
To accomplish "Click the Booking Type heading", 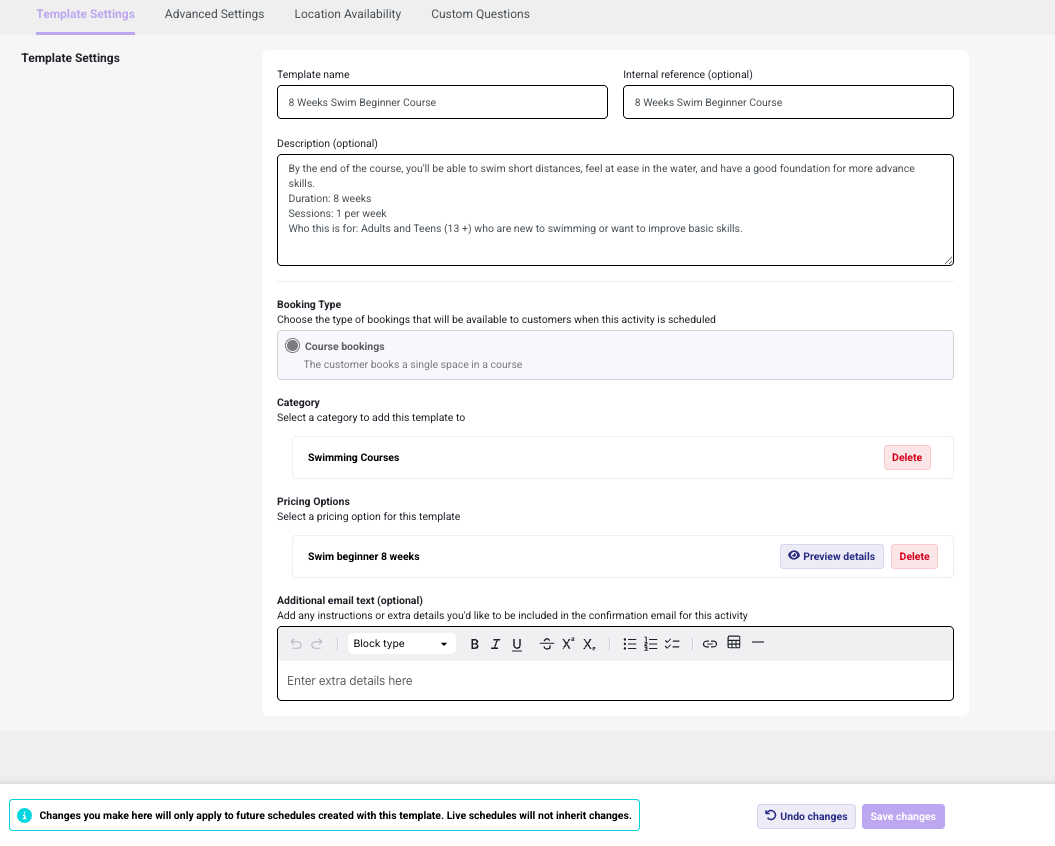I will click(x=309, y=304).
